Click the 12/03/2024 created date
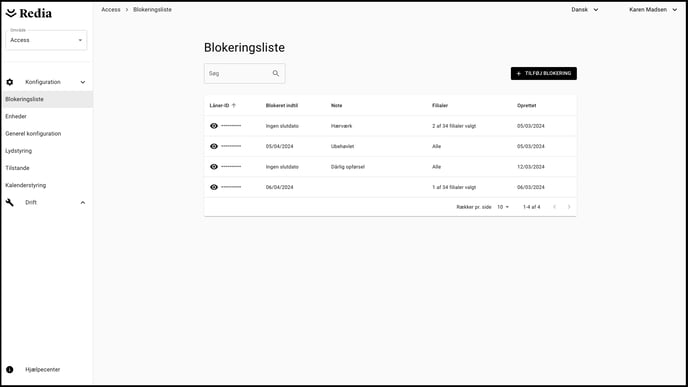688x387 pixels. (530, 167)
